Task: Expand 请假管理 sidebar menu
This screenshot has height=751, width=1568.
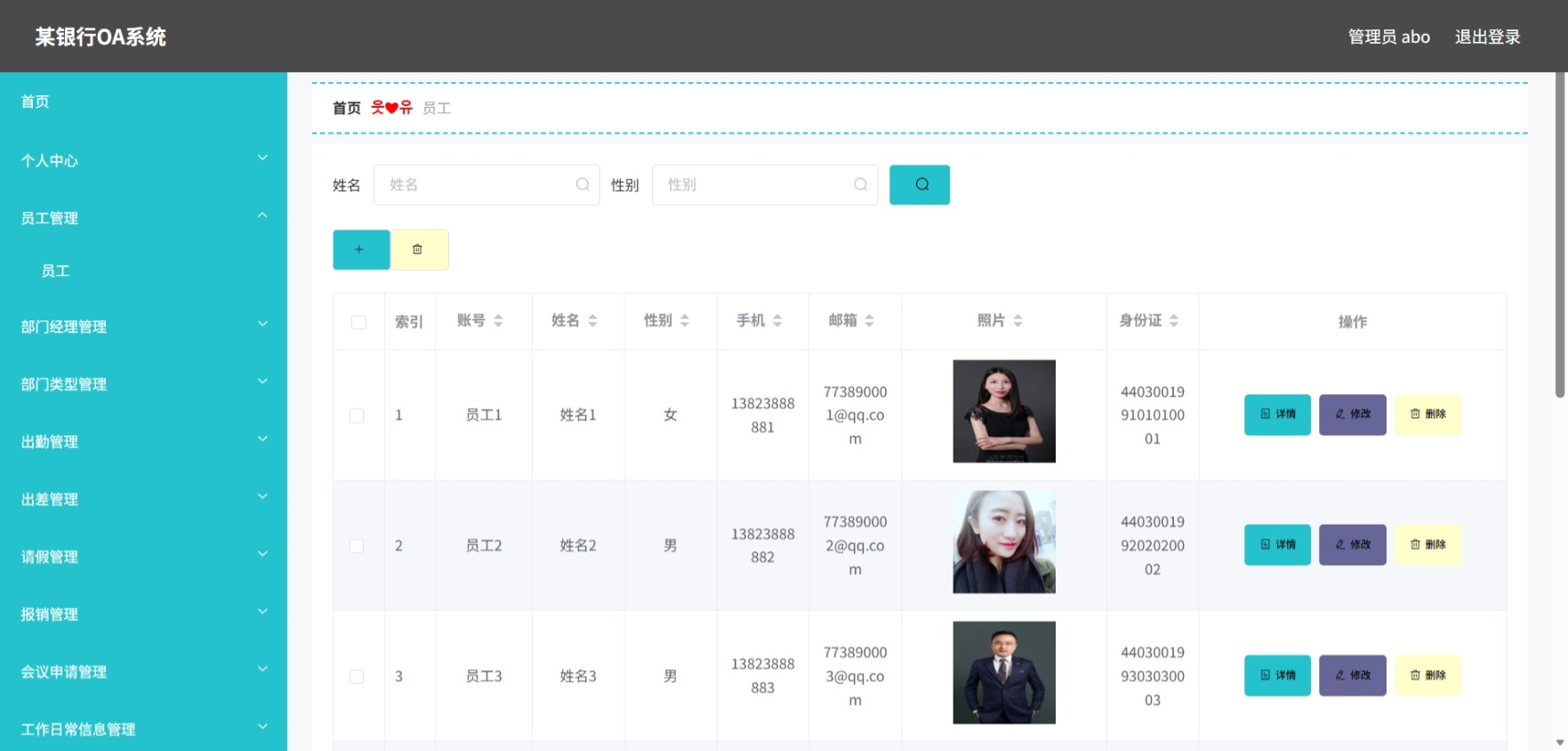Action: tap(143, 557)
